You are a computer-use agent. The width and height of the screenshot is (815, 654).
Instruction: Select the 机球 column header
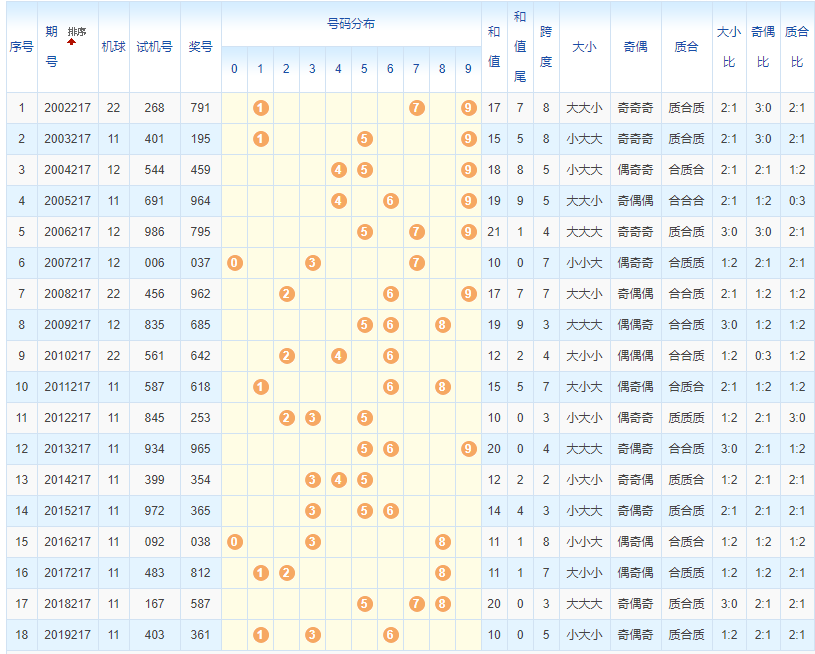point(113,47)
